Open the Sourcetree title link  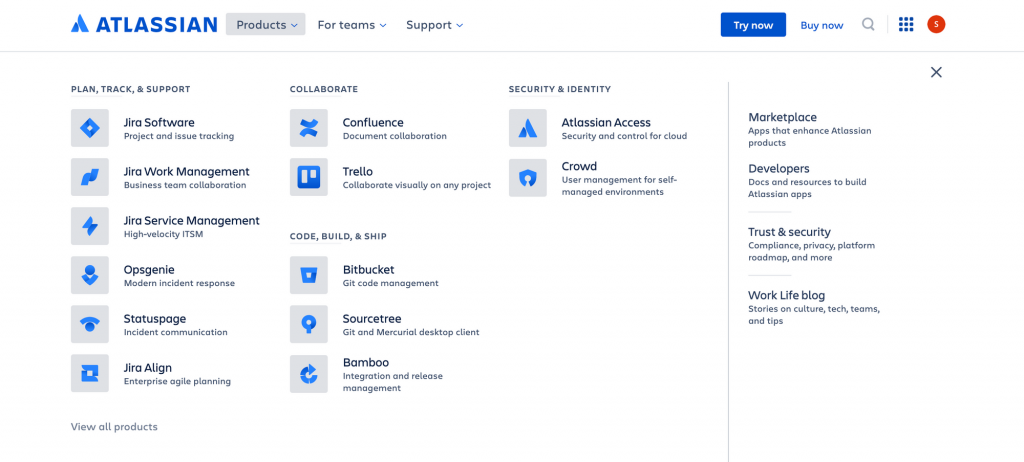click(x=372, y=318)
